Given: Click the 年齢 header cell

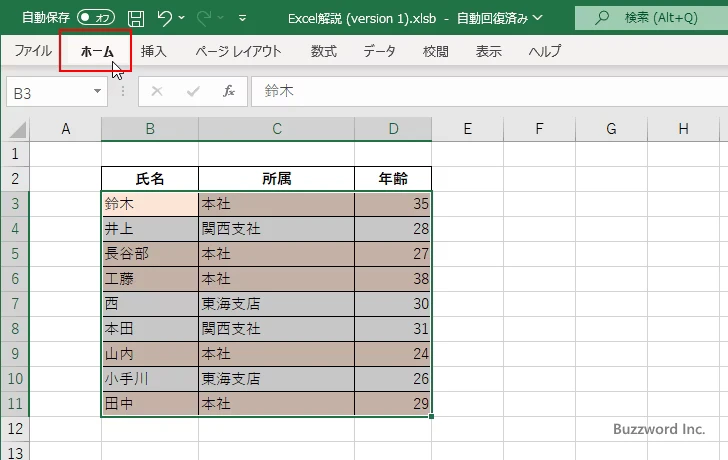Looking at the screenshot, I should click(393, 179).
